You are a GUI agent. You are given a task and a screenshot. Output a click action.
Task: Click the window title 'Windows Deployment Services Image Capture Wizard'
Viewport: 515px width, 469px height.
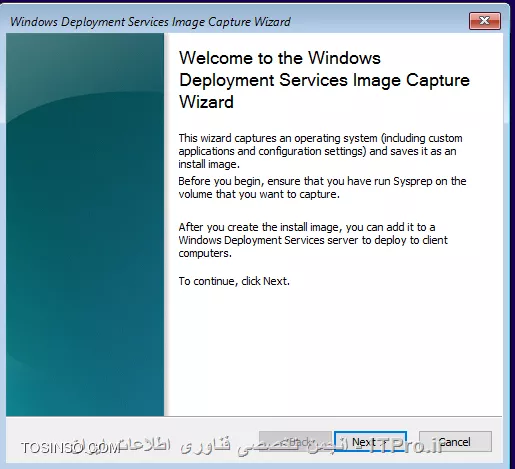click(150, 22)
